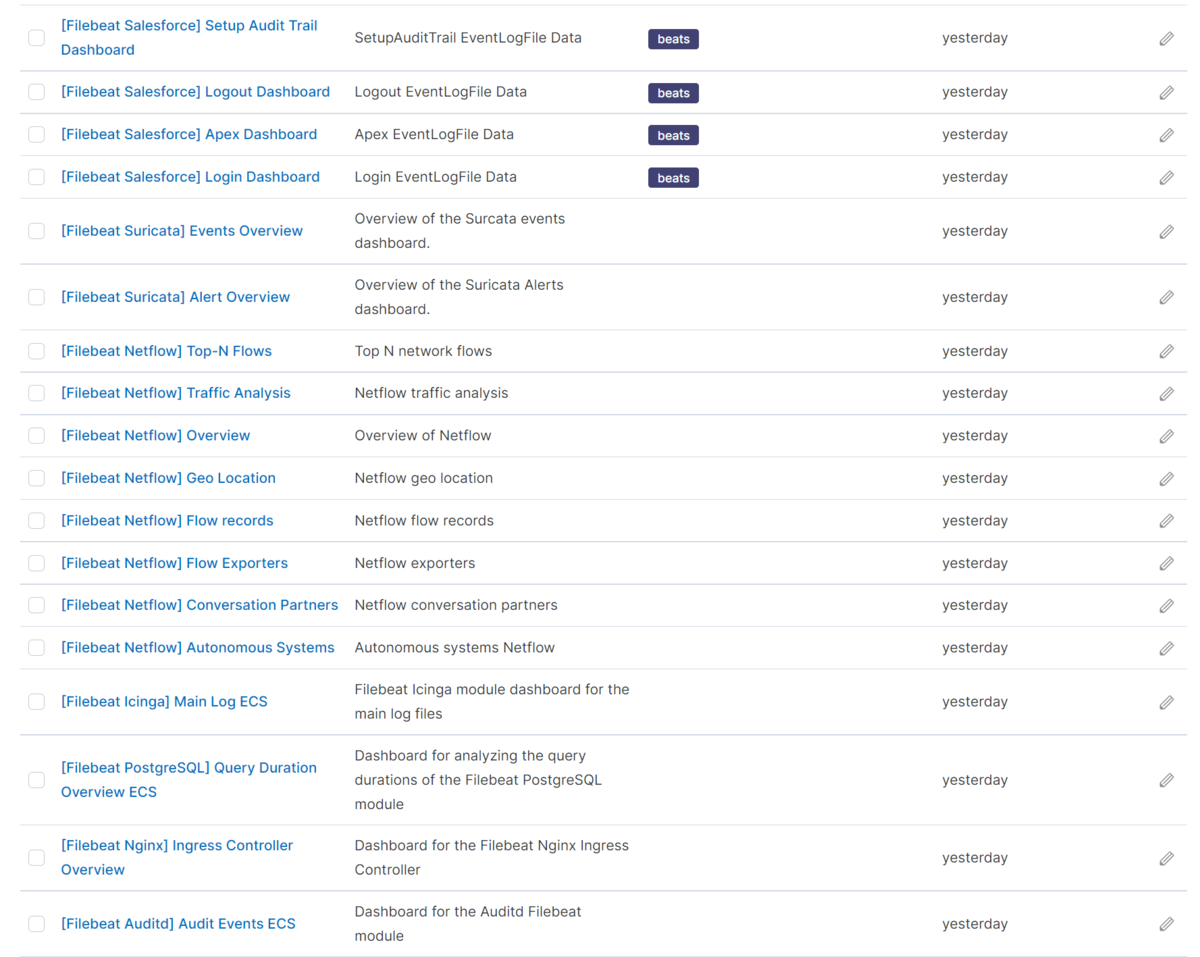Select checkbox for Setup Audit Trail Dashboard
1200x957 pixels.
click(36, 38)
